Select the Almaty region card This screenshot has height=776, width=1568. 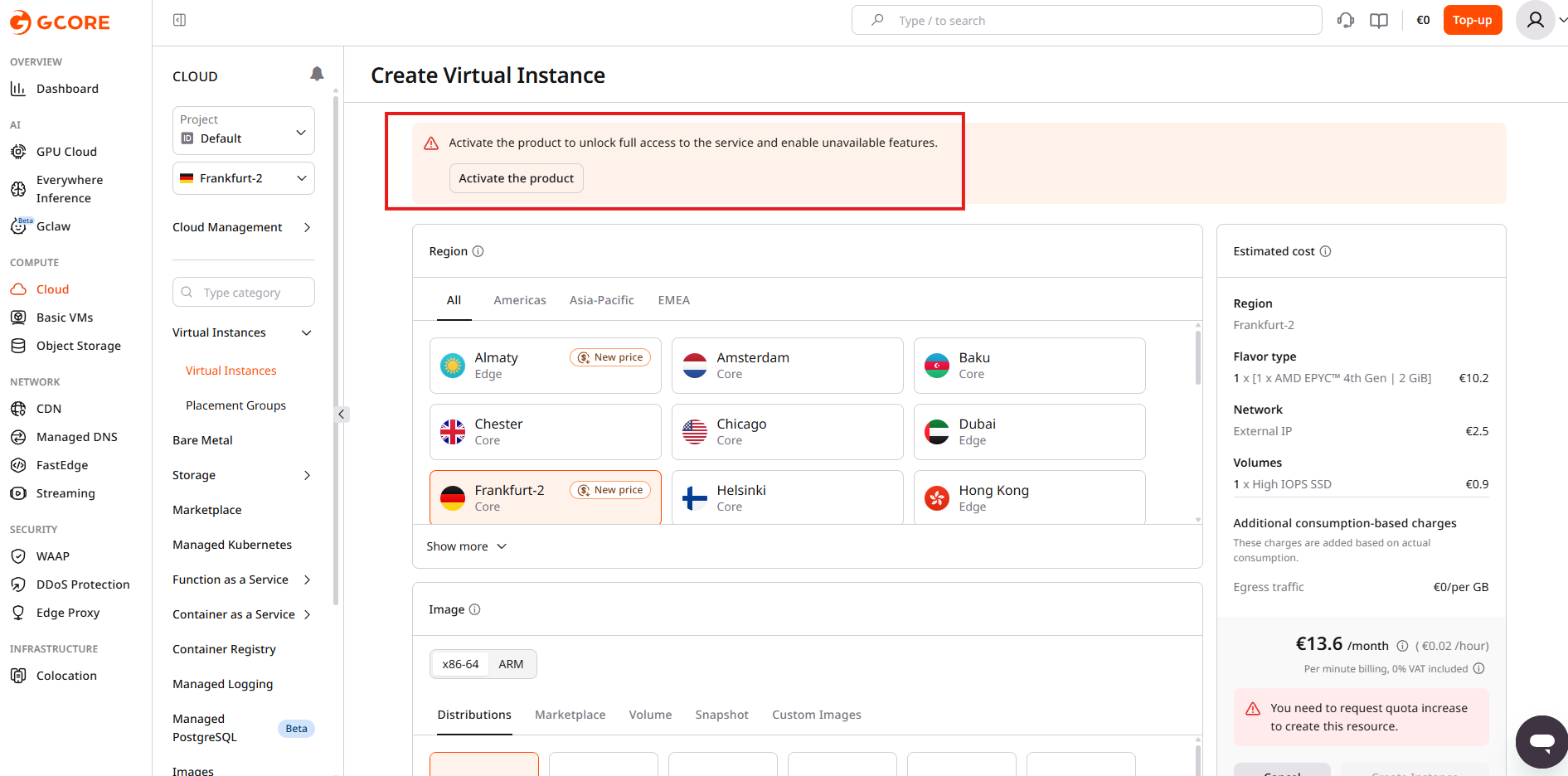click(x=545, y=366)
